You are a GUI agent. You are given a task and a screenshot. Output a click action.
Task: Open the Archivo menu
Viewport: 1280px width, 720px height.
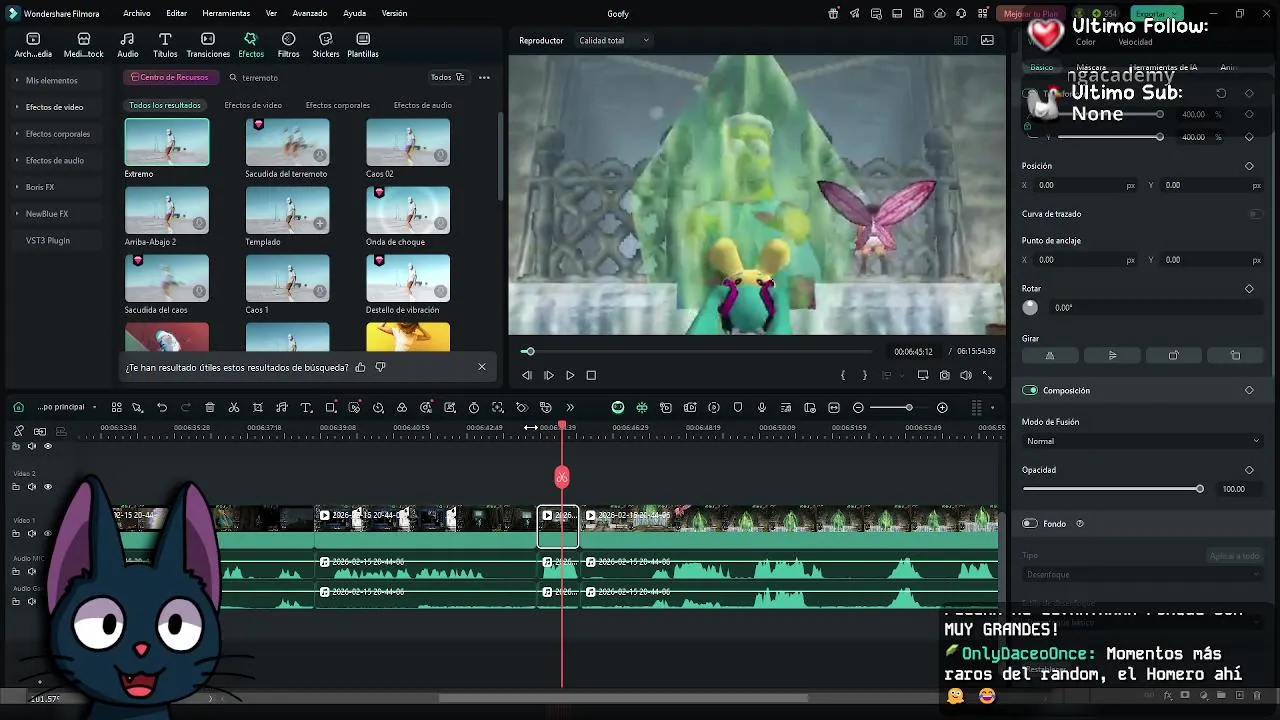pyautogui.click(x=137, y=14)
